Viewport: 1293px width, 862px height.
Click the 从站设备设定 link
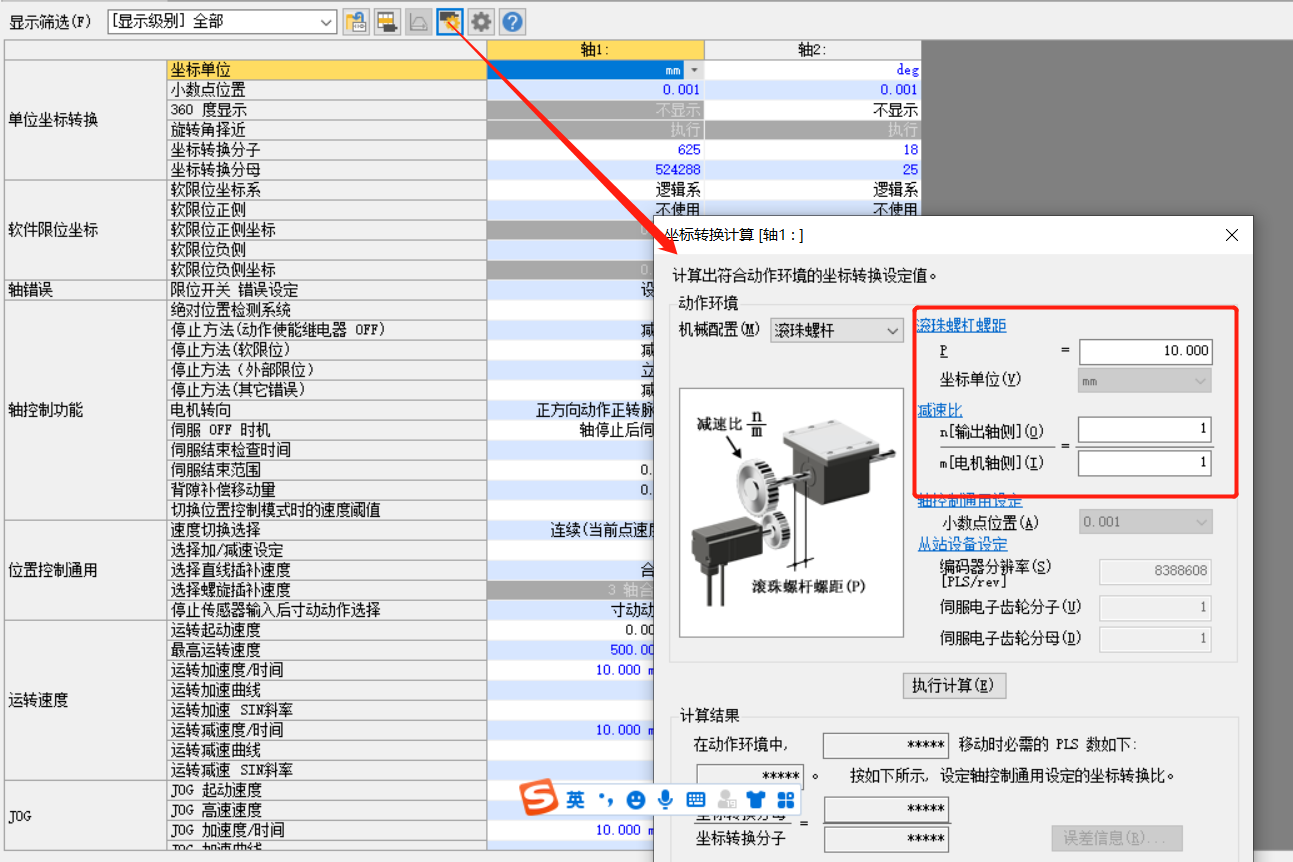pos(962,544)
